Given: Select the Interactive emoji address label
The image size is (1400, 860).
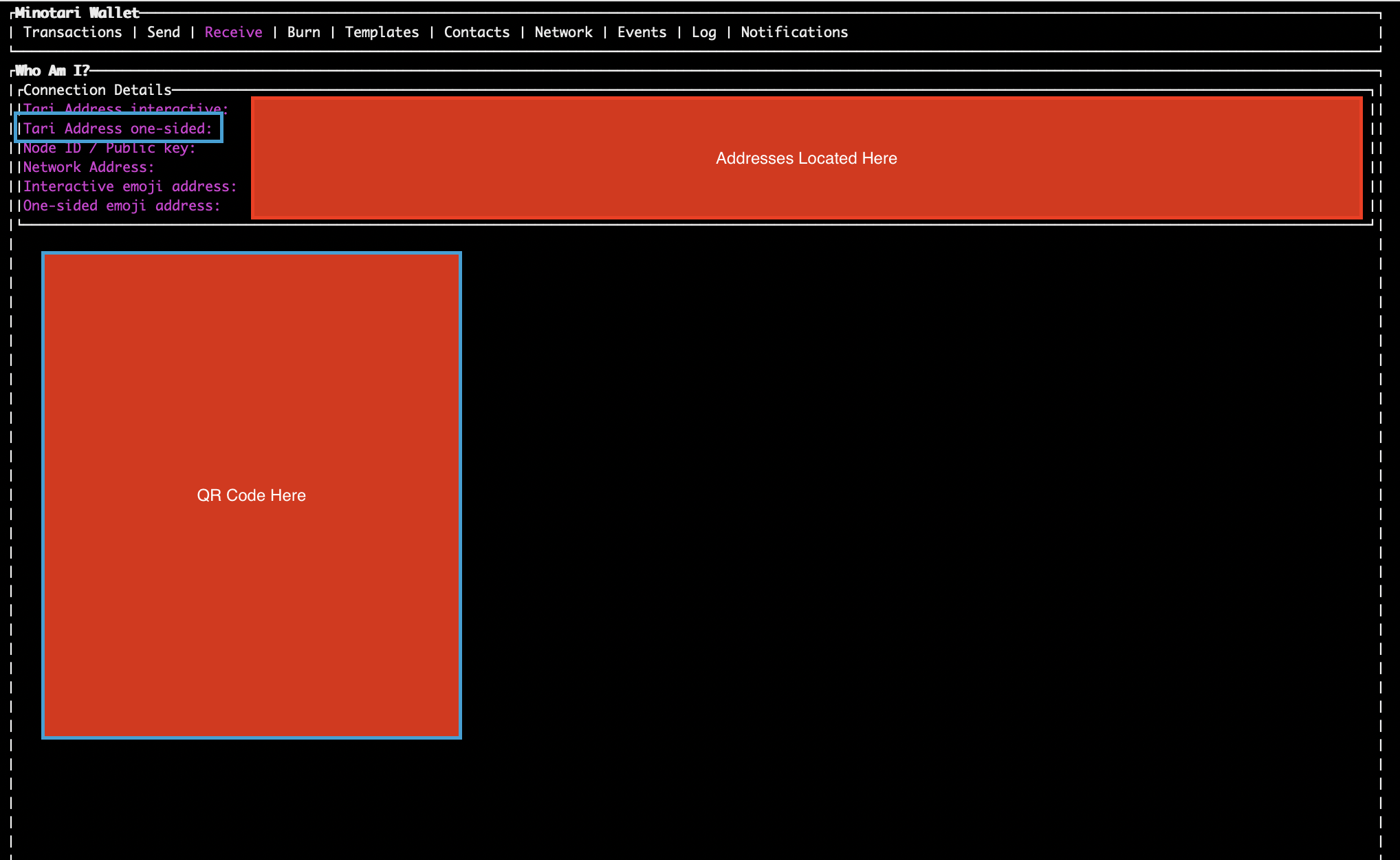Looking at the screenshot, I should [130, 186].
